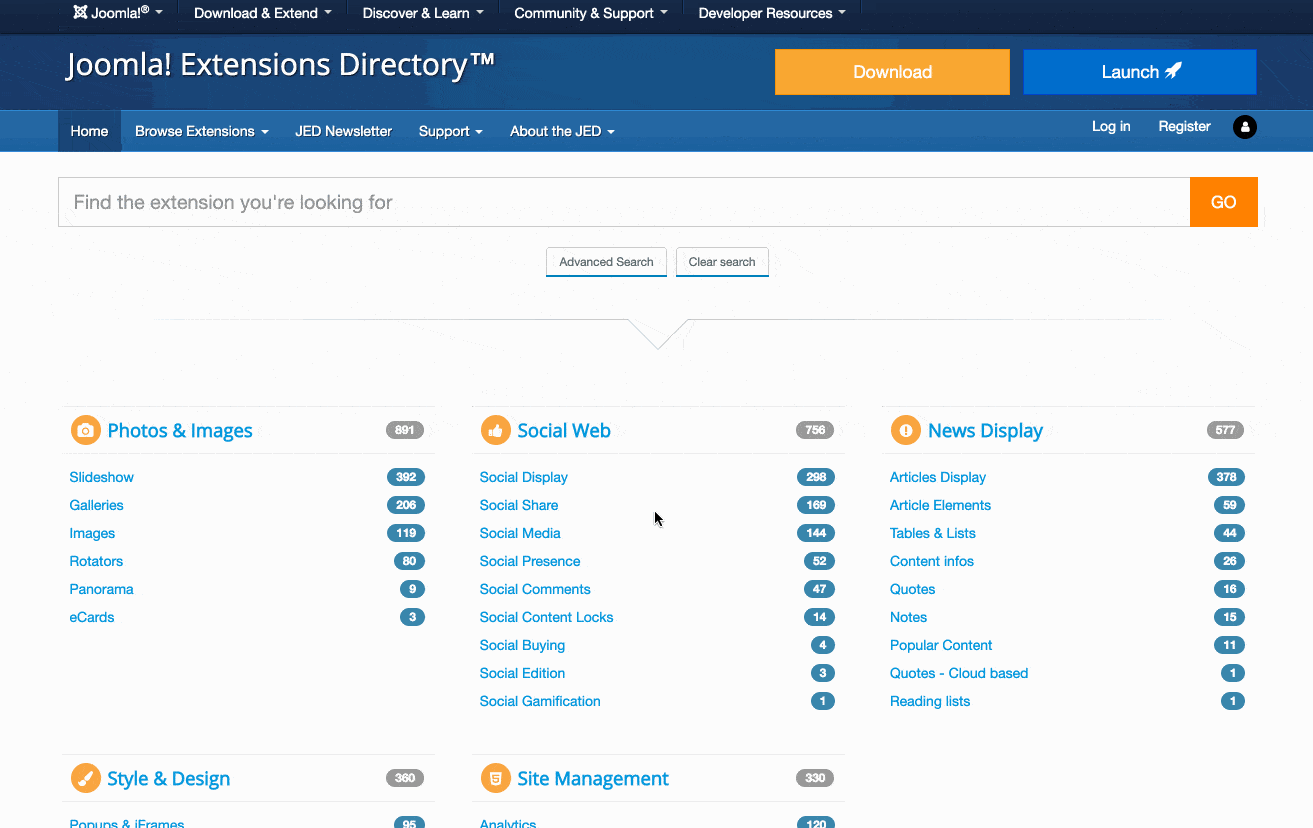Expand the Download & Extend menu
1313x828 pixels.
coord(262,13)
